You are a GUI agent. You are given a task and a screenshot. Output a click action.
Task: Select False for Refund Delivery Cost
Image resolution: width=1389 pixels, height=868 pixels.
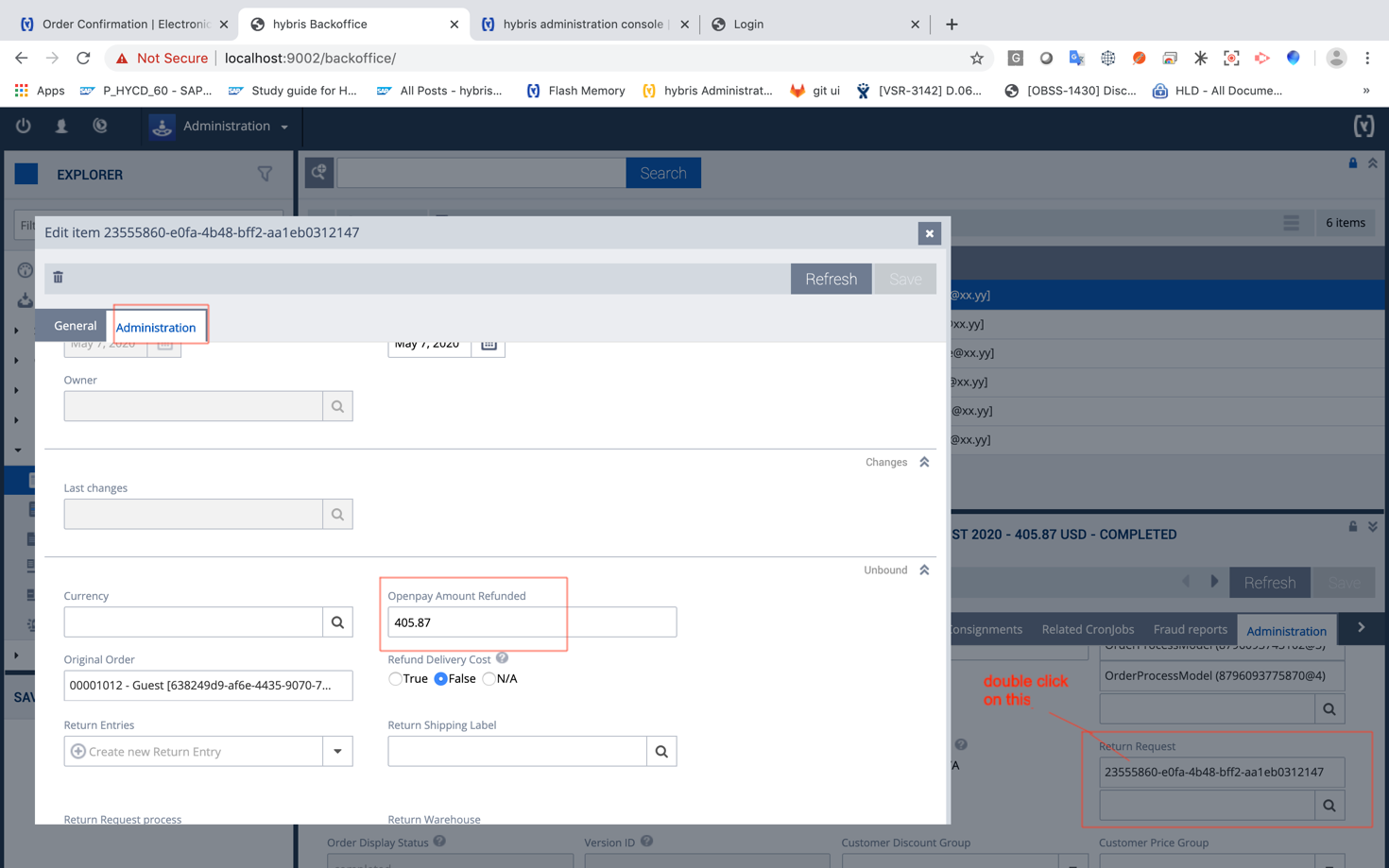441,679
